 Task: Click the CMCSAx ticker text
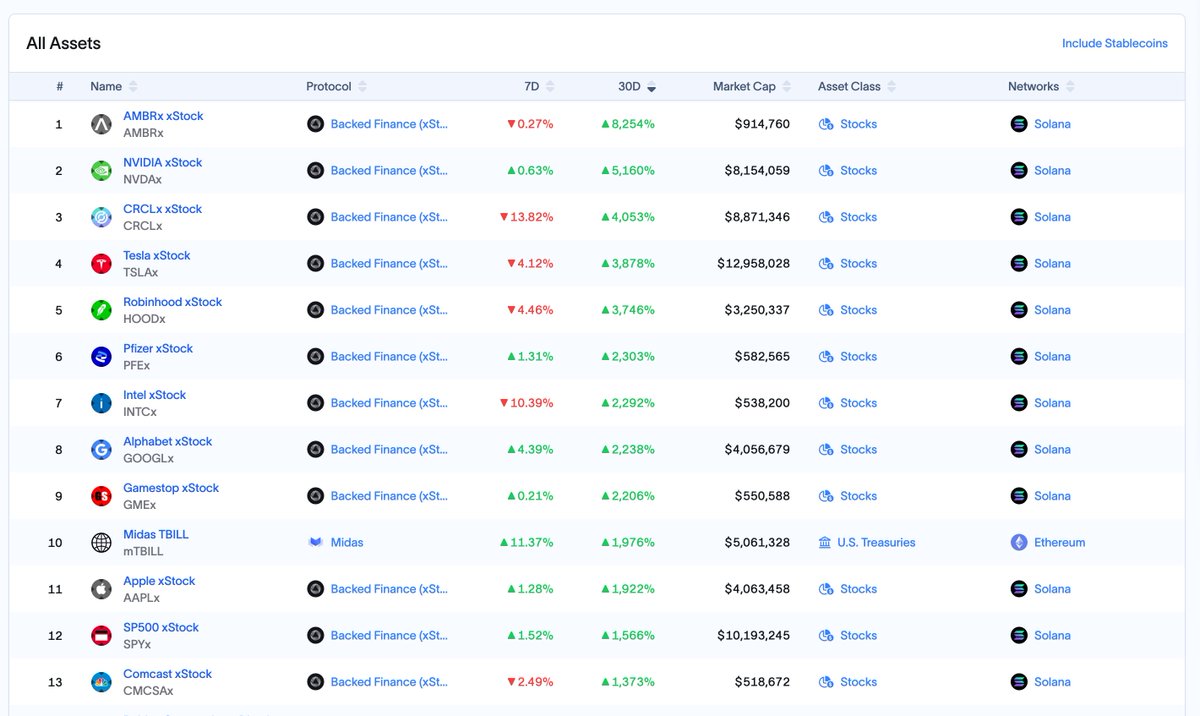[x=148, y=691]
